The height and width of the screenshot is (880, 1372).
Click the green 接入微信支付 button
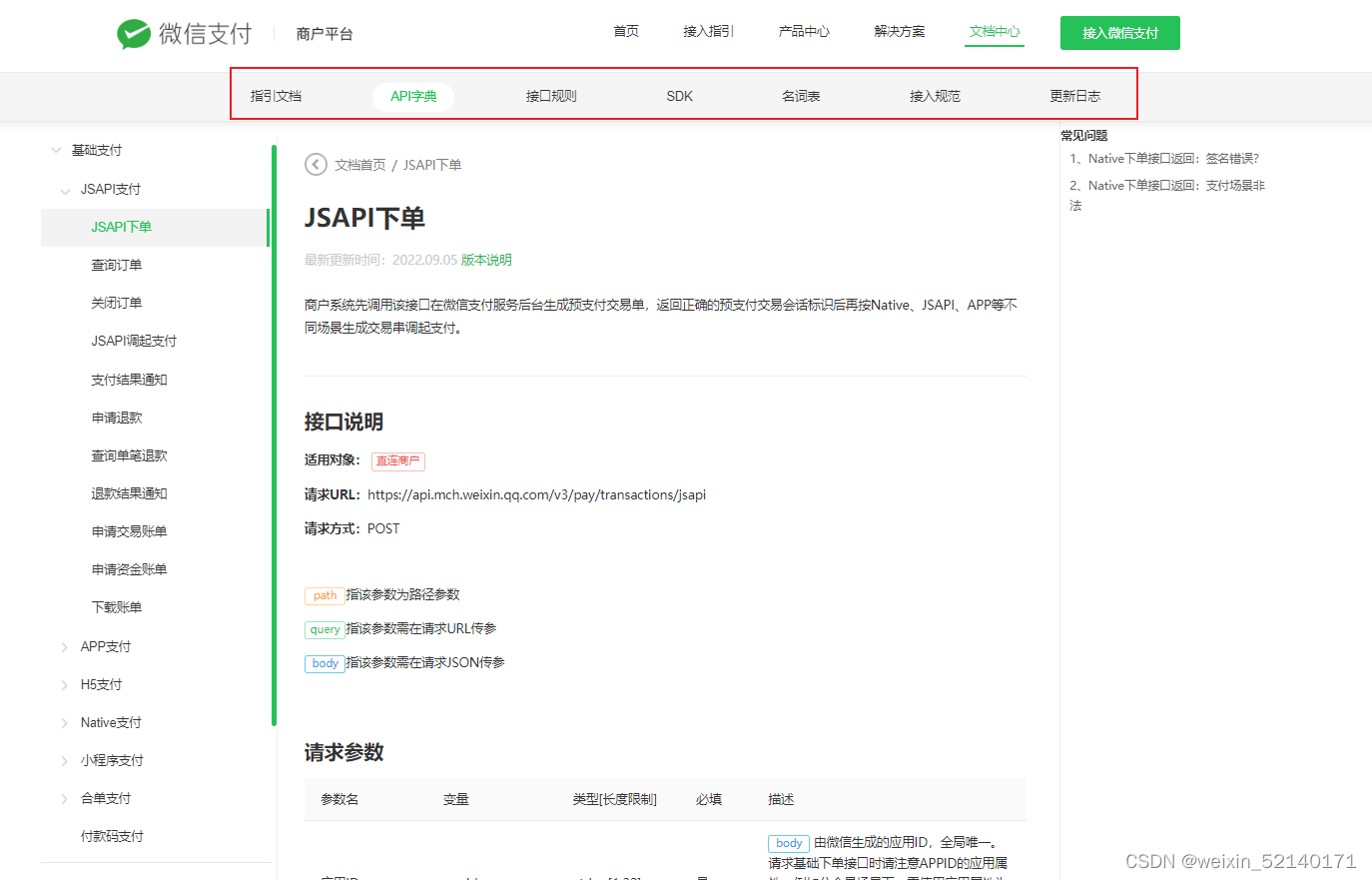pyautogui.click(x=1120, y=33)
